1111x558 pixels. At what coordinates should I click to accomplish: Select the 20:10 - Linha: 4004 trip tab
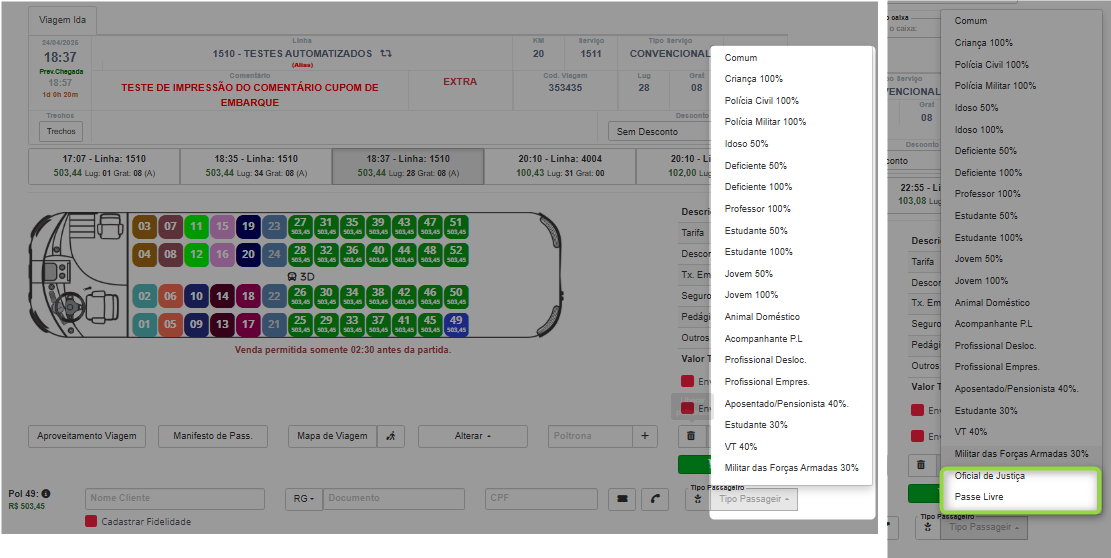560,166
